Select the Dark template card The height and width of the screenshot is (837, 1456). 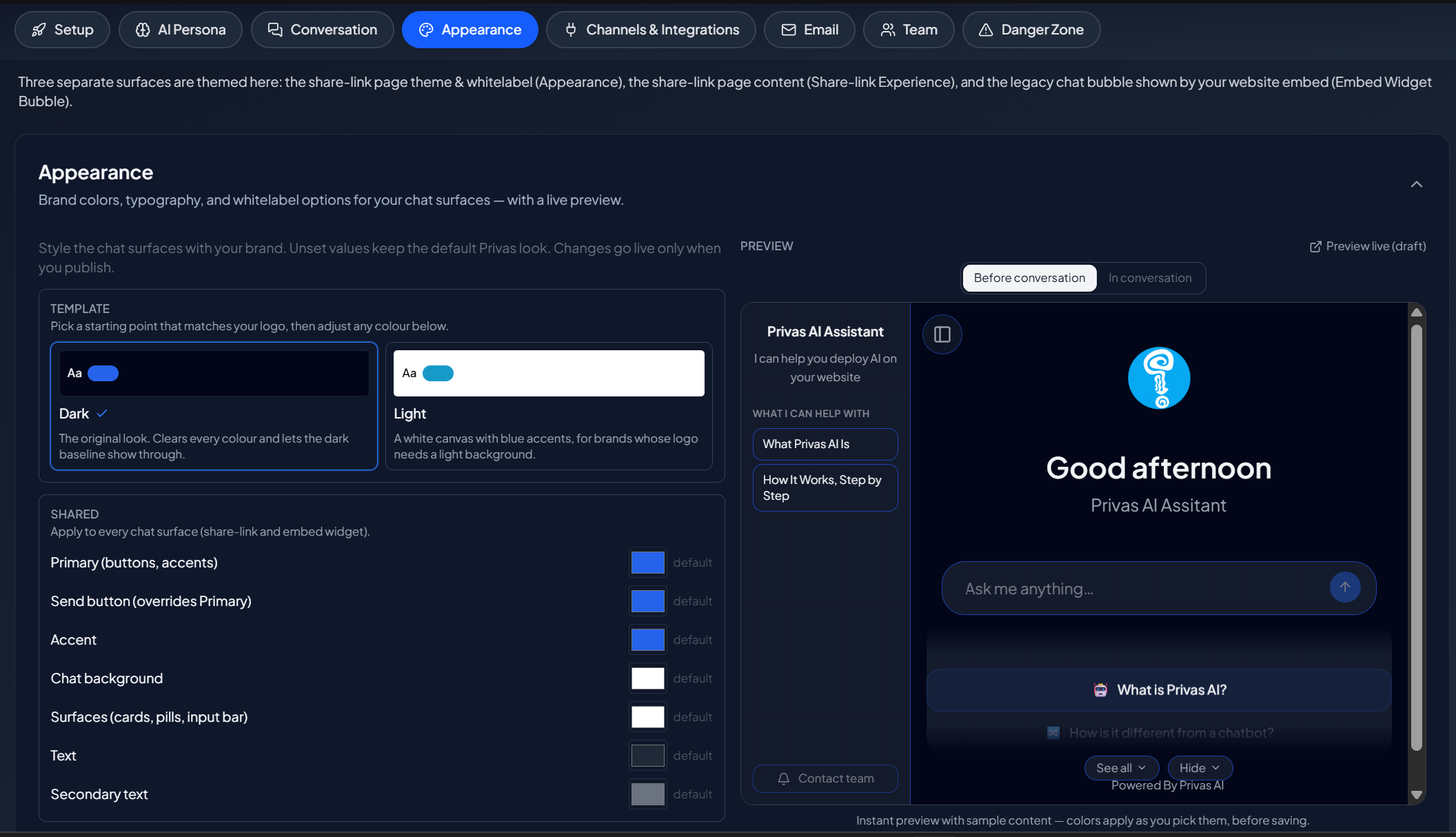click(214, 406)
